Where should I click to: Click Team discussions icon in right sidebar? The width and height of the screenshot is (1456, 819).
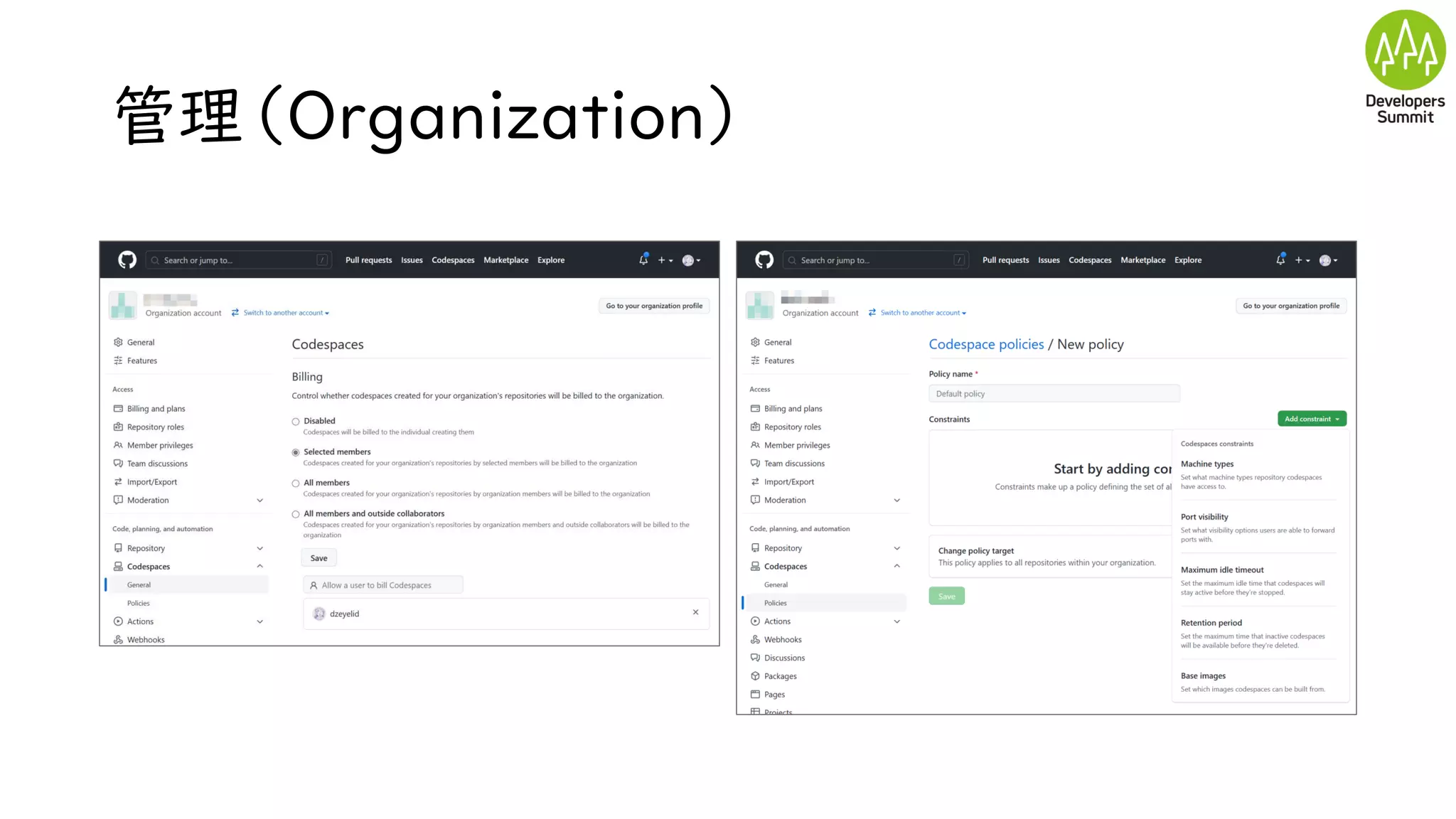[755, 464]
